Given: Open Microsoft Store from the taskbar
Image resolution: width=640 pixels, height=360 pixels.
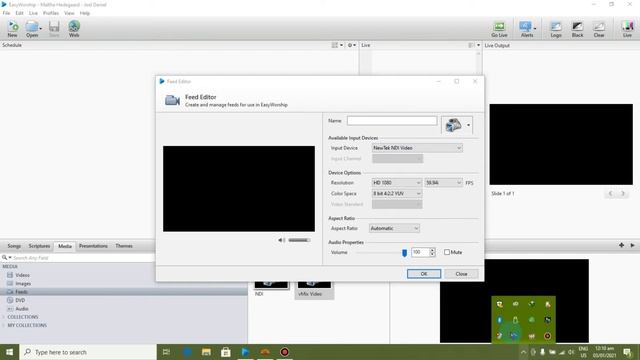Looking at the screenshot, I should click(226, 352).
